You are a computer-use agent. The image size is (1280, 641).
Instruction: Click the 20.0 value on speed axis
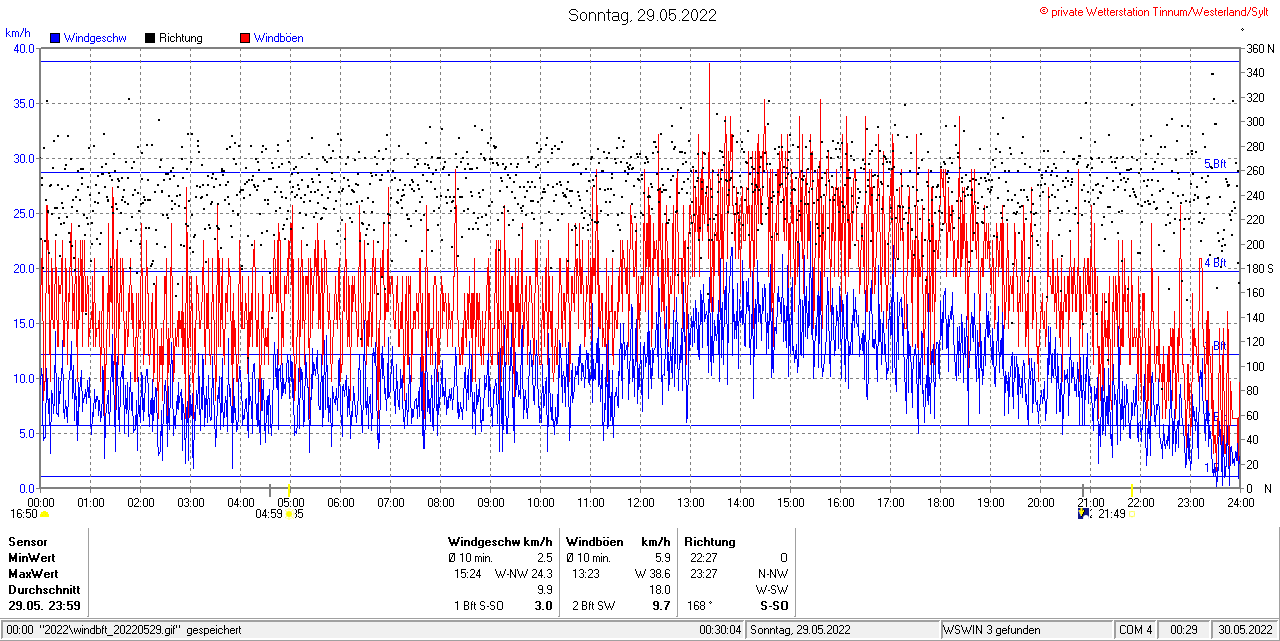point(24,268)
